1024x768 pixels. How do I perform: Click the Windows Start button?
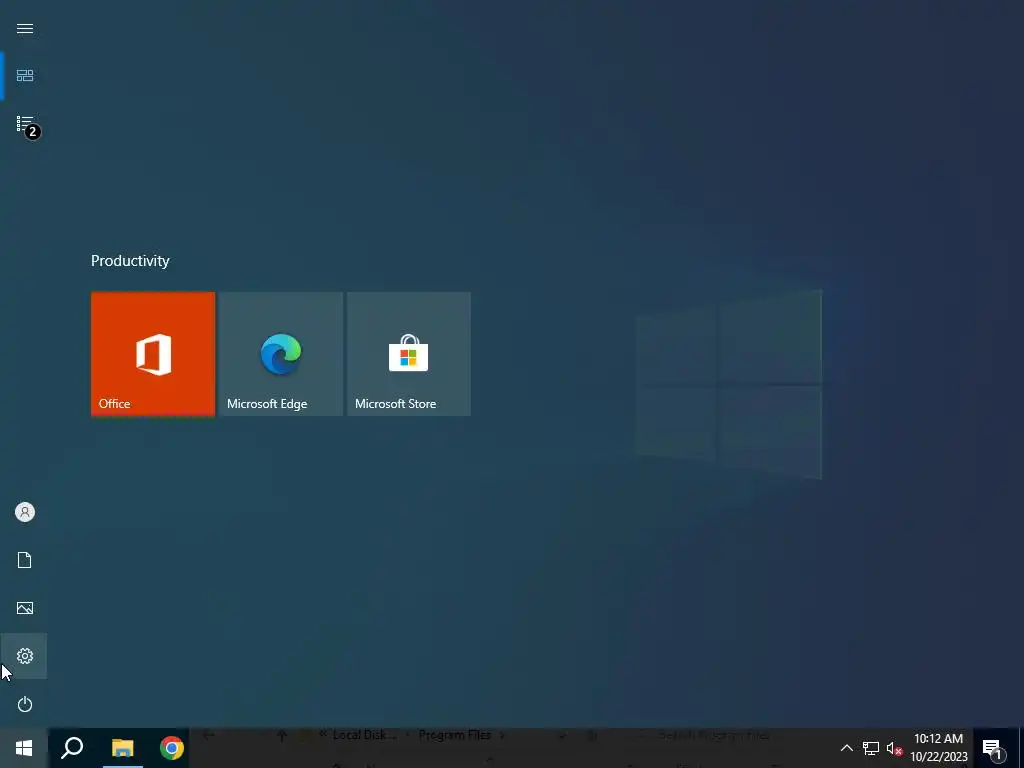[24, 748]
